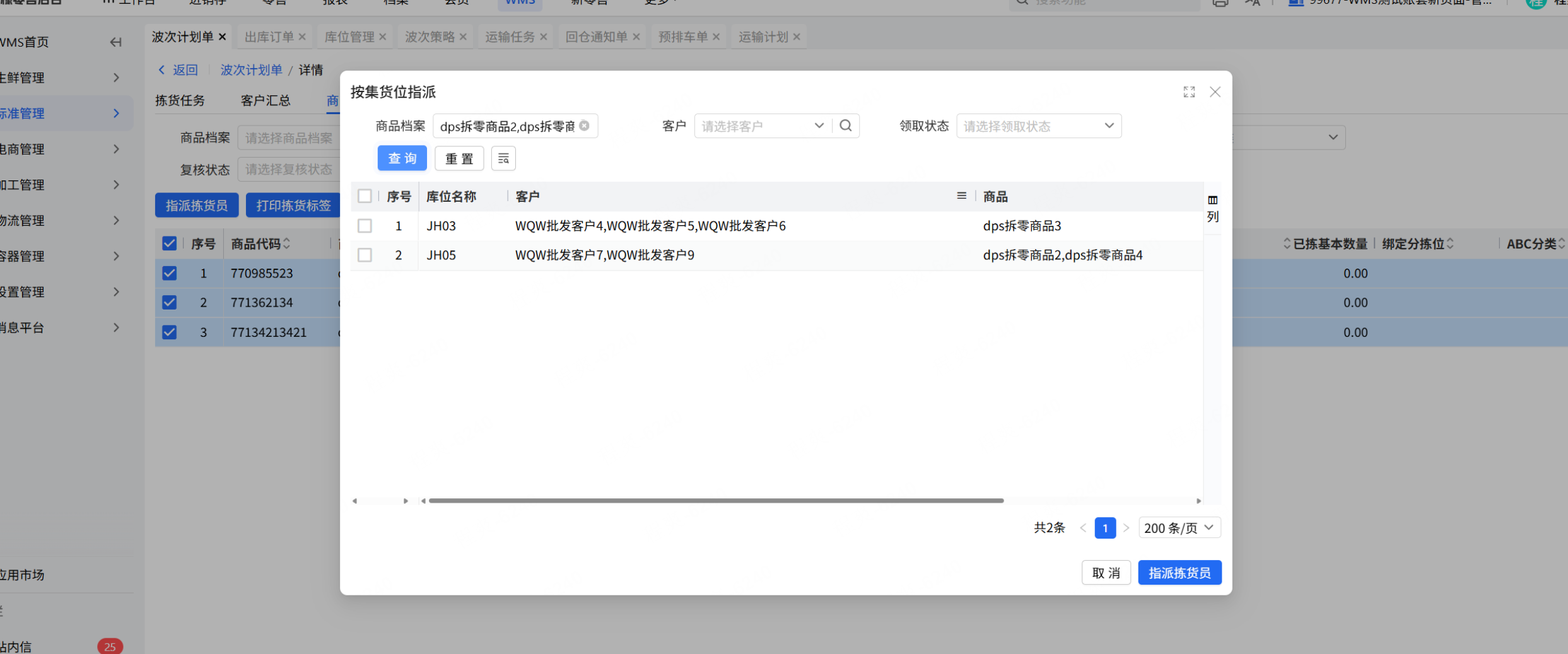This screenshot has width=1568, height=654.
Task: Change the 200 条/页 page size
Action: point(1179,528)
